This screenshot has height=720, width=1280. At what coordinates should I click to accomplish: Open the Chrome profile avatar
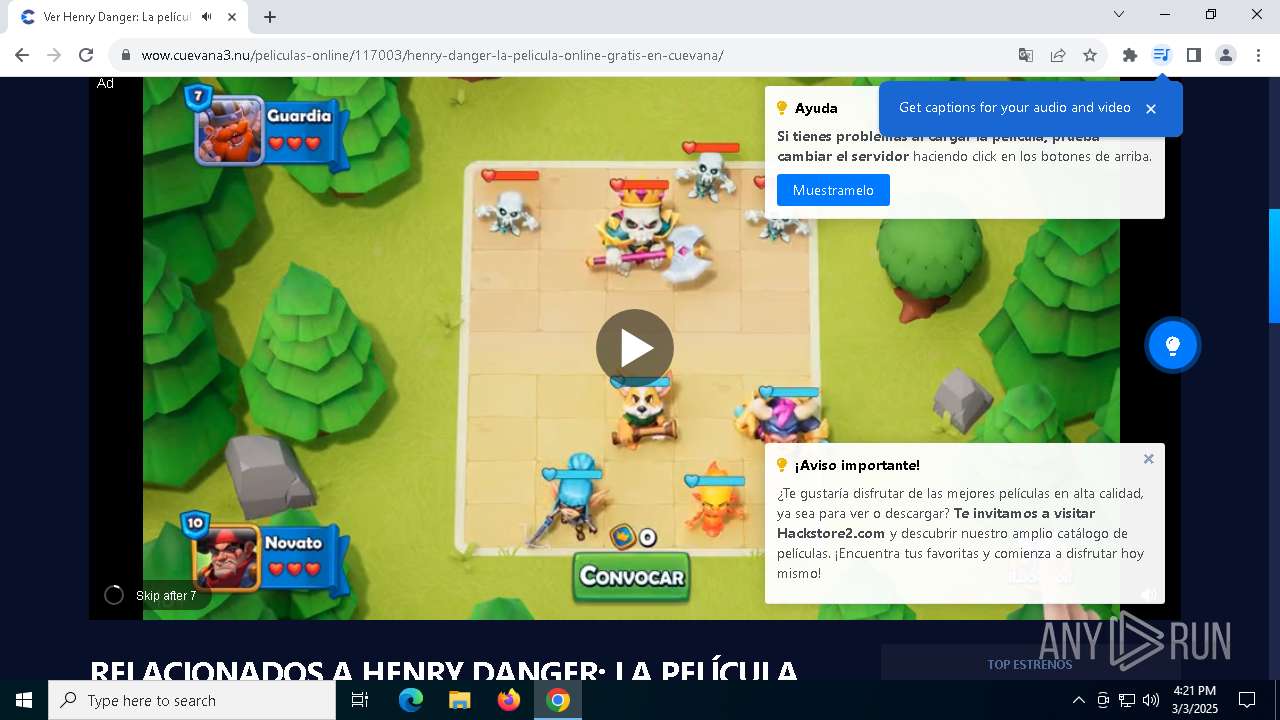pyautogui.click(x=1225, y=55)
